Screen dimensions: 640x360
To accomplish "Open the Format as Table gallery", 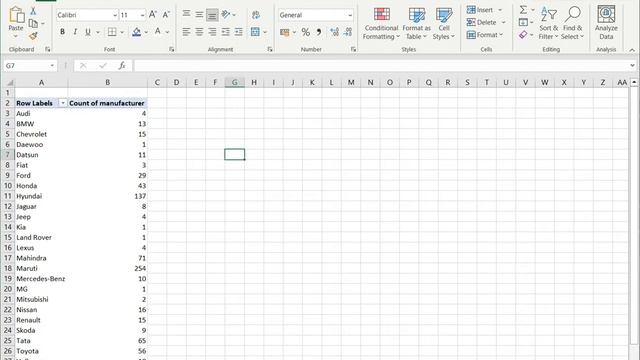I will [416, 23].
